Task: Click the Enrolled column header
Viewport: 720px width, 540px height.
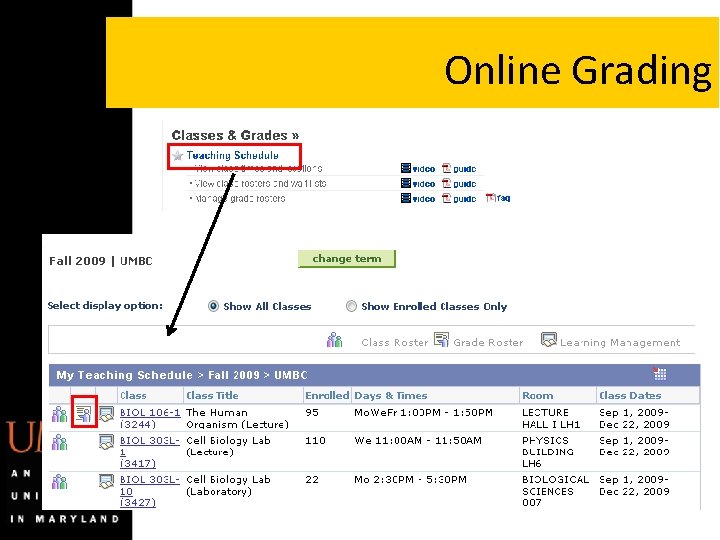Action: point(327,395)
